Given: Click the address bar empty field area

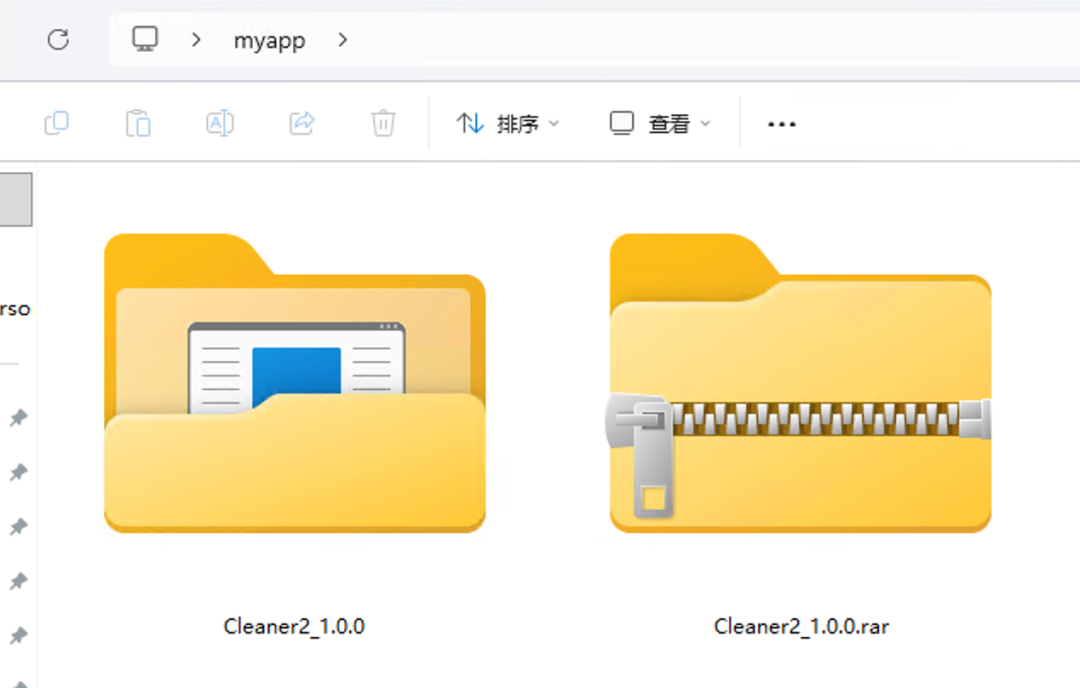Looking at the screenshot, I should [716, 40].
